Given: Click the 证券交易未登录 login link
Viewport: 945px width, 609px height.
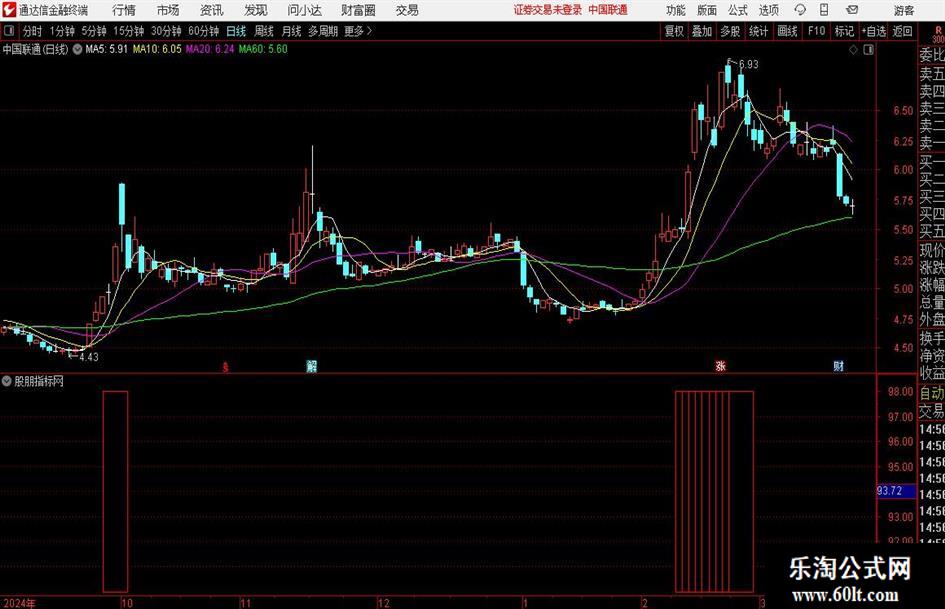Looking at the screenshot, I should coord(548,10).
